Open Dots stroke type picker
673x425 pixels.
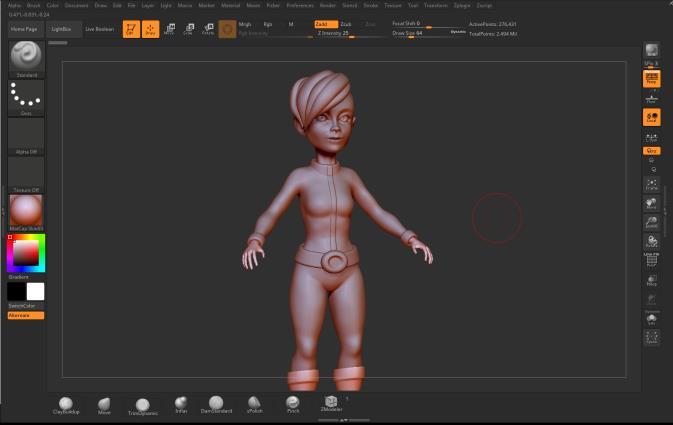point(26,98)
